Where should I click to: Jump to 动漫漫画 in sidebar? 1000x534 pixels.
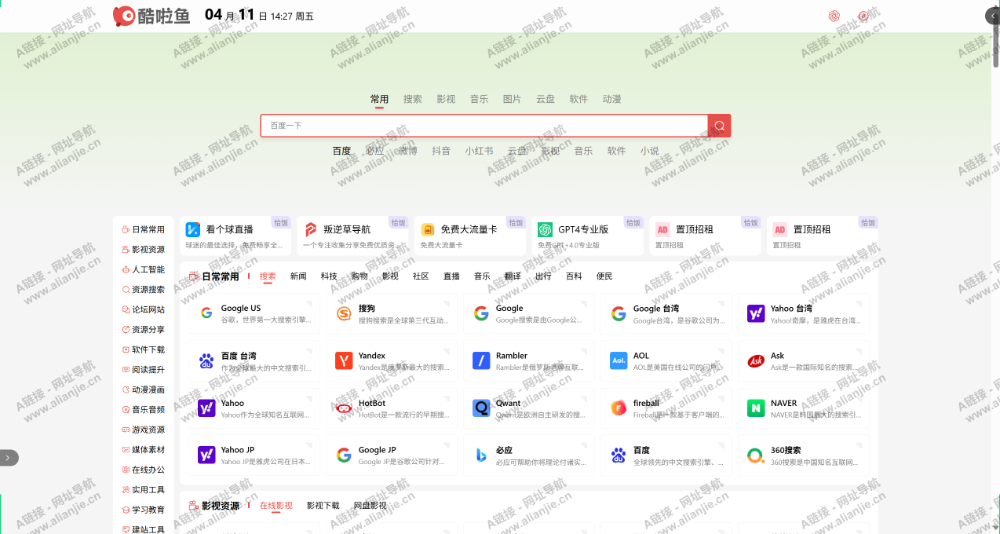point(143,390)
